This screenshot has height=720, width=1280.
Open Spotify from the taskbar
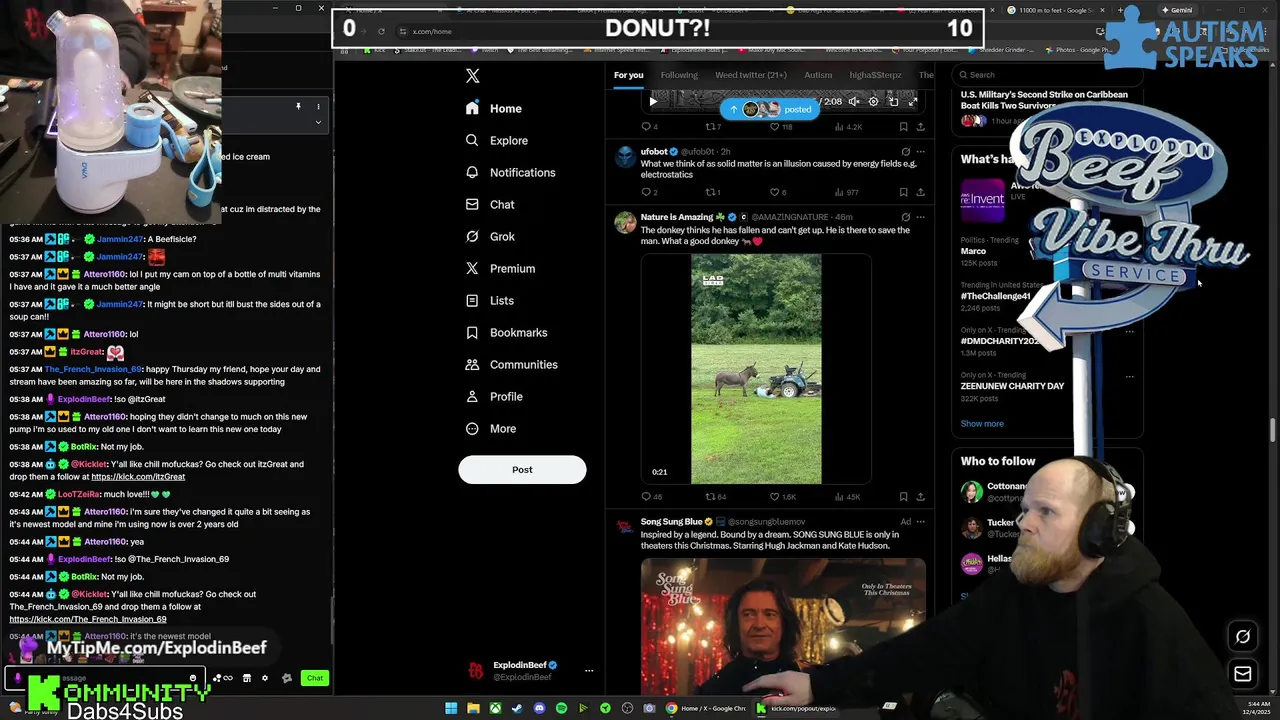(561, 708)
